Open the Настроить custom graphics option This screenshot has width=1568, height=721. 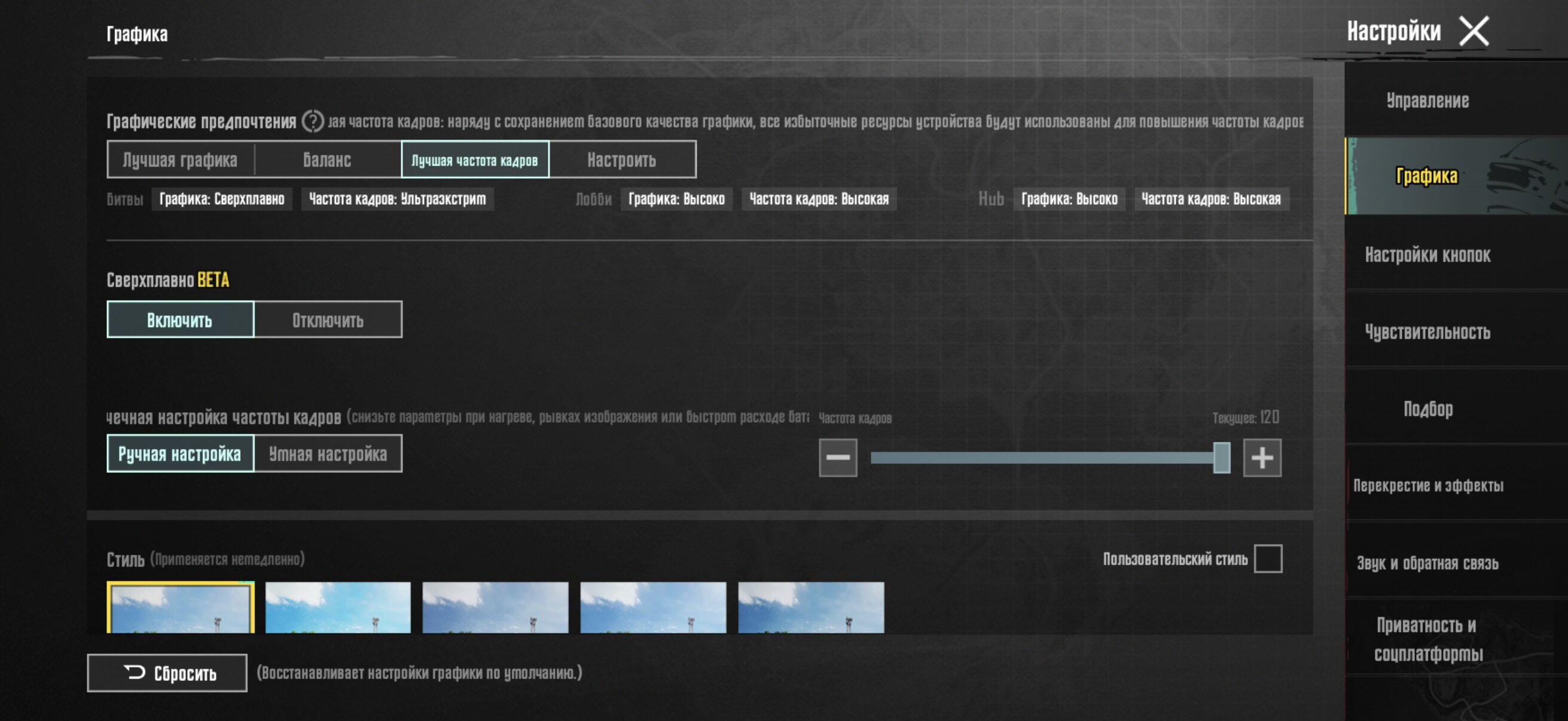(621, 160)
